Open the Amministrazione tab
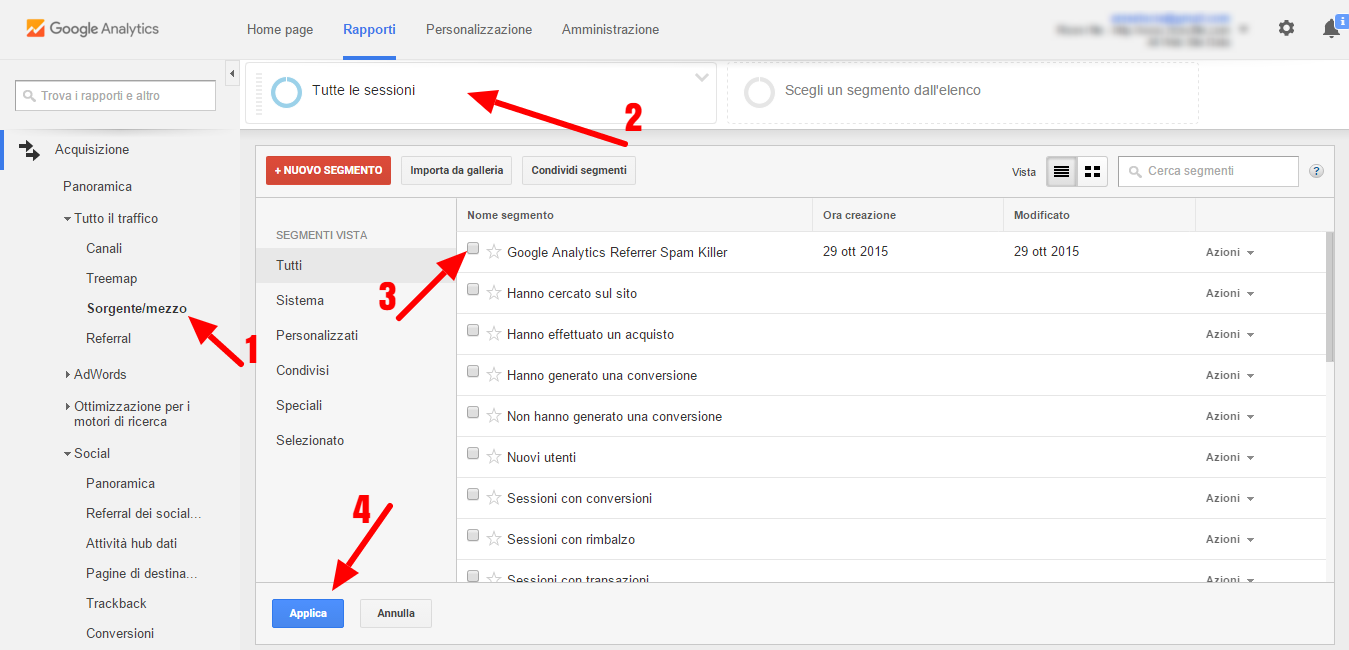 pyautogui.click(x=610, y=30)
